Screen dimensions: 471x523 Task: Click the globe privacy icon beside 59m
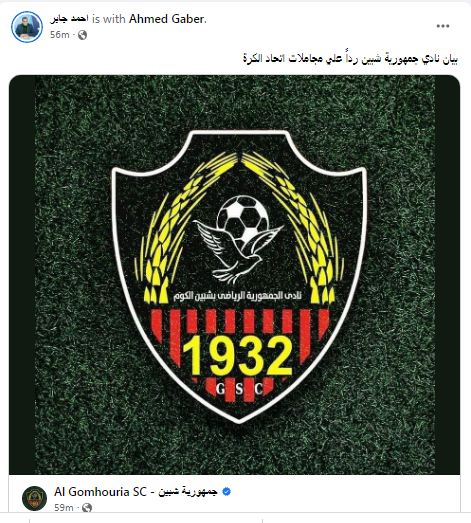coord(87,508)
